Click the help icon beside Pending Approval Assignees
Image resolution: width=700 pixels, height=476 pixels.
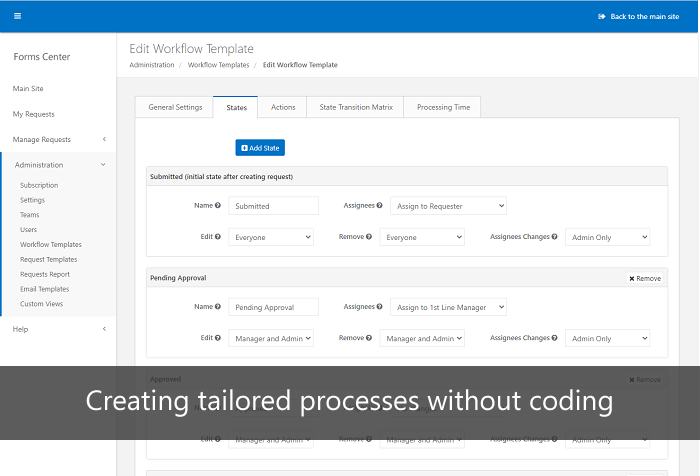pos(379,307)
